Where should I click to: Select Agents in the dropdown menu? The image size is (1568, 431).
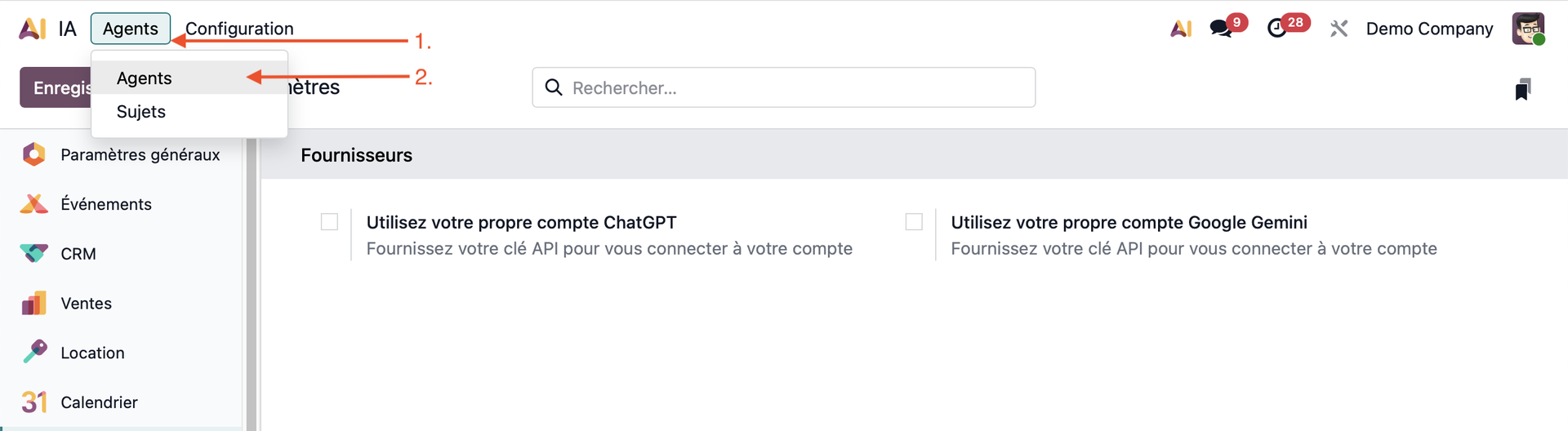coord(145,78)
